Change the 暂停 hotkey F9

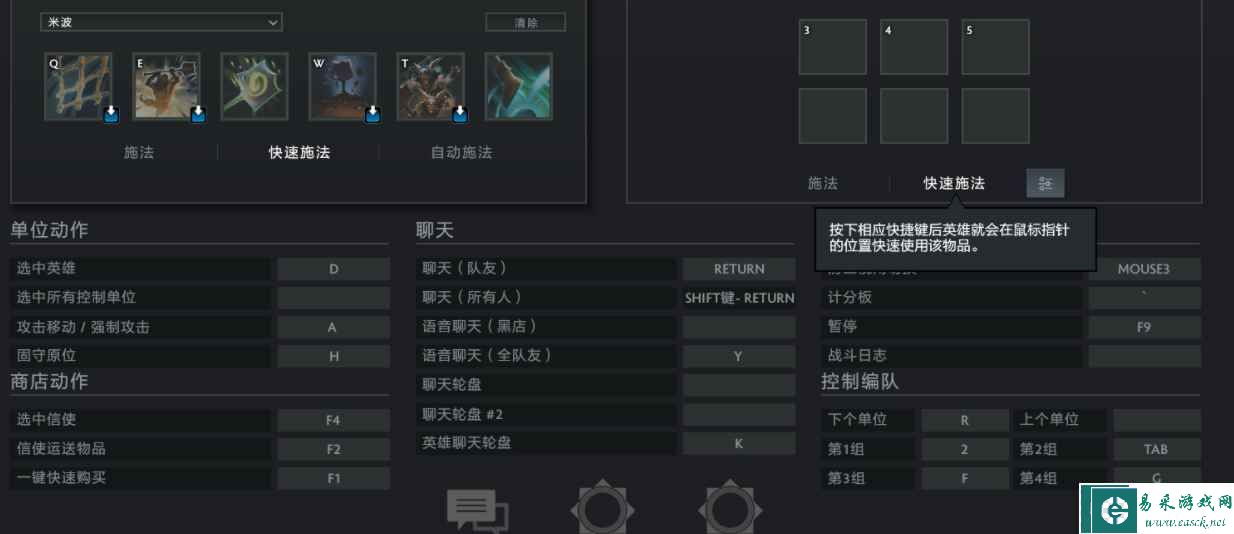(x=1144, y=327)
